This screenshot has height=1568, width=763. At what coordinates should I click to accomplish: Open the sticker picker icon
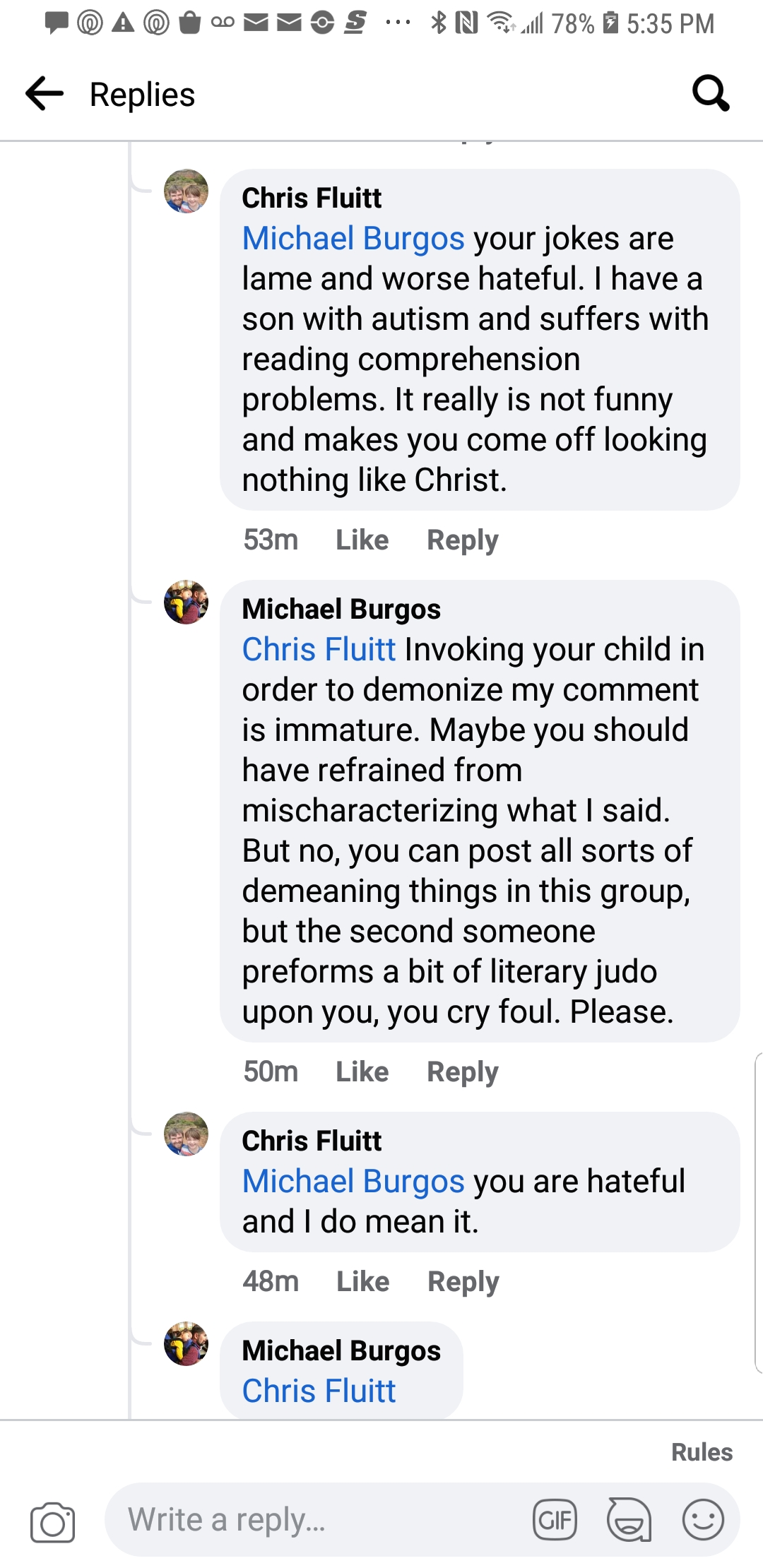[x=629, y=1519]
